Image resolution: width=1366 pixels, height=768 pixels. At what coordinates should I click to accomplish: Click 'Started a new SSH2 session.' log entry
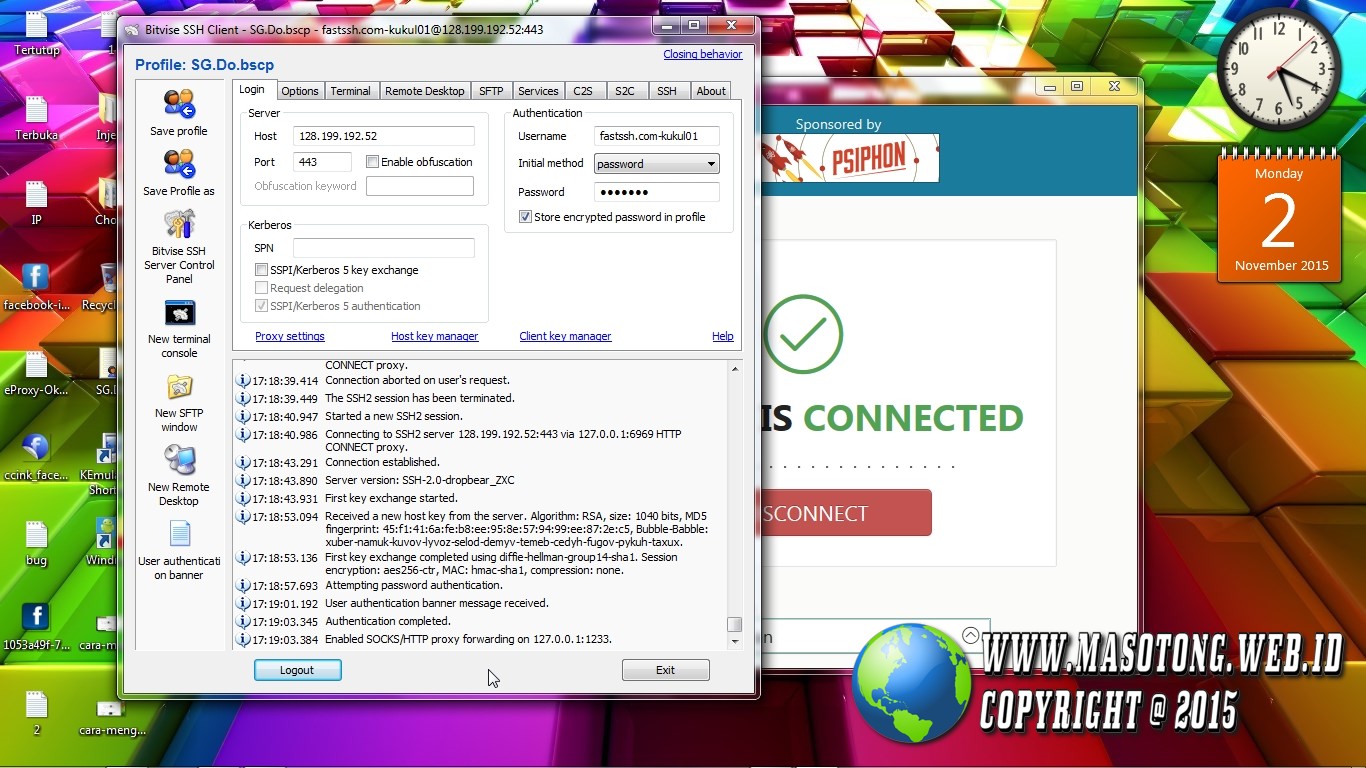(x=394, y=416)
